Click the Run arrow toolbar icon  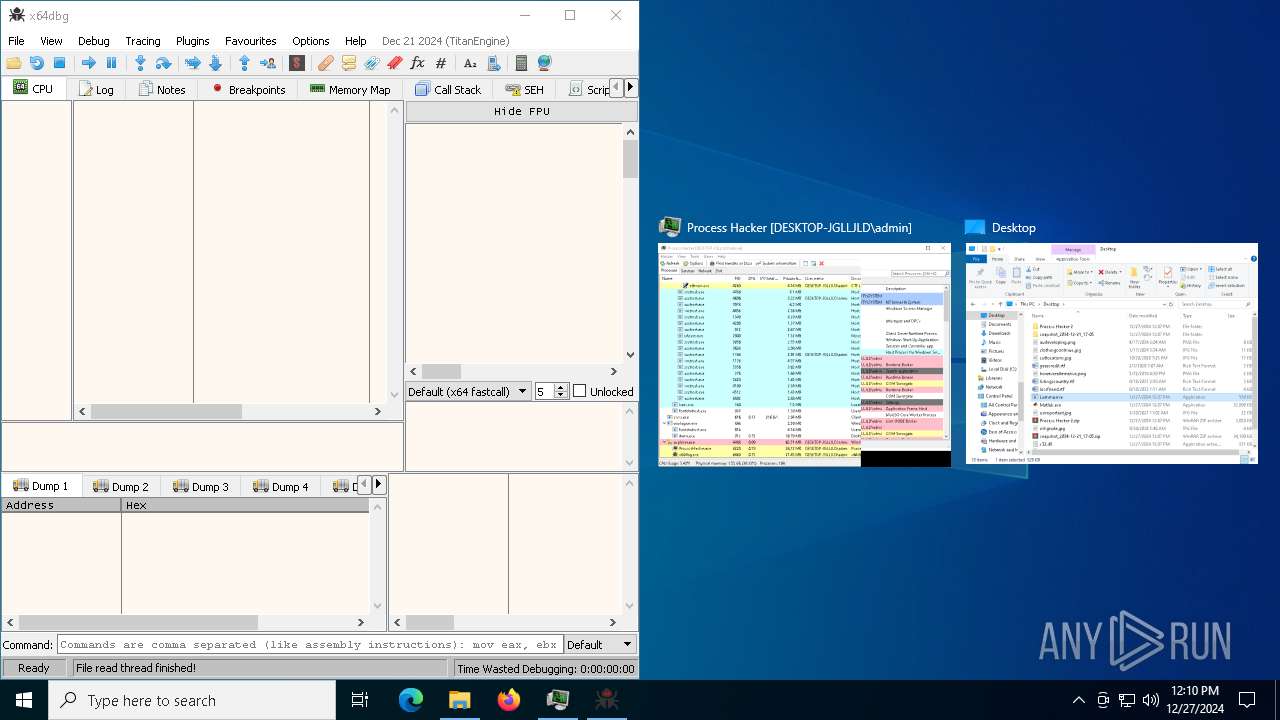tap(88, 63)
